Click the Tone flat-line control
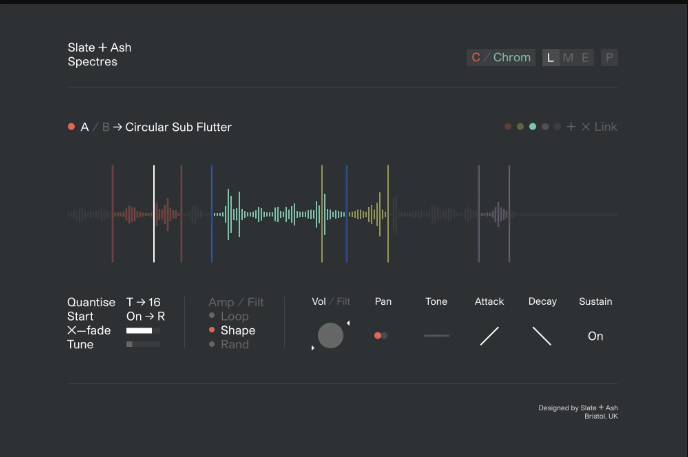This screenshot has width=688, height=457. point(436,336)
